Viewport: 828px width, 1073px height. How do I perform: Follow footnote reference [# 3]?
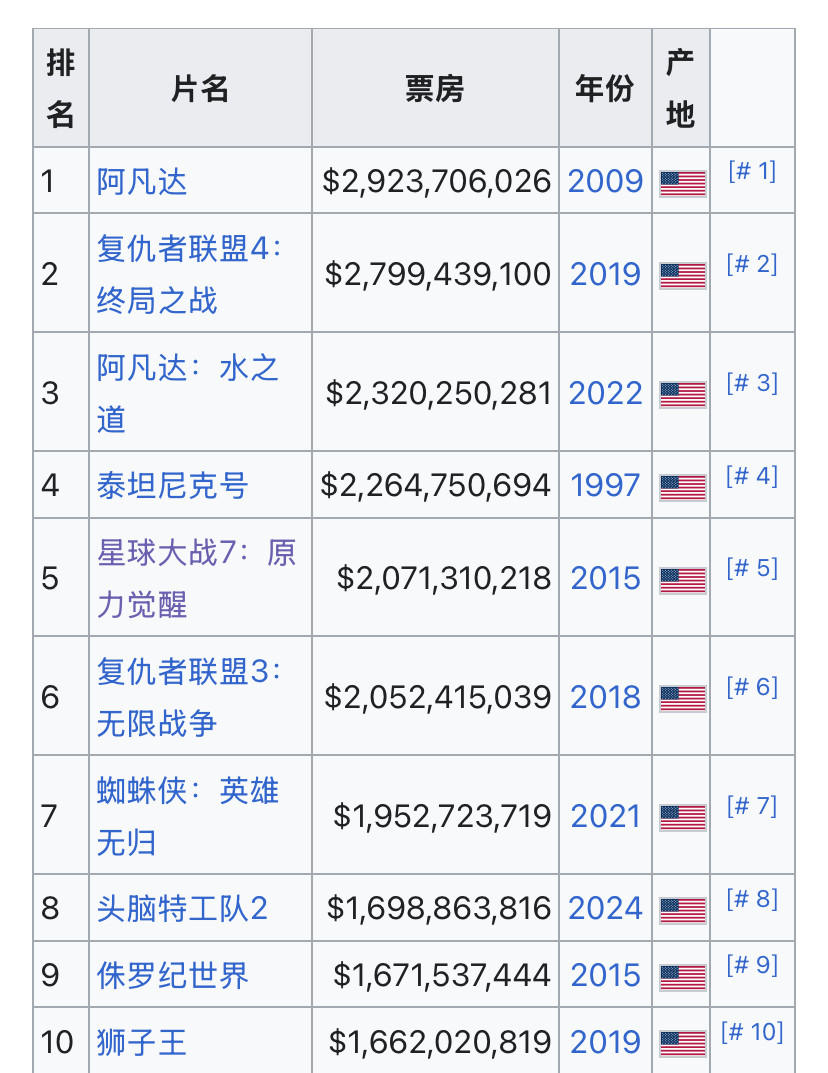(752, 383)
